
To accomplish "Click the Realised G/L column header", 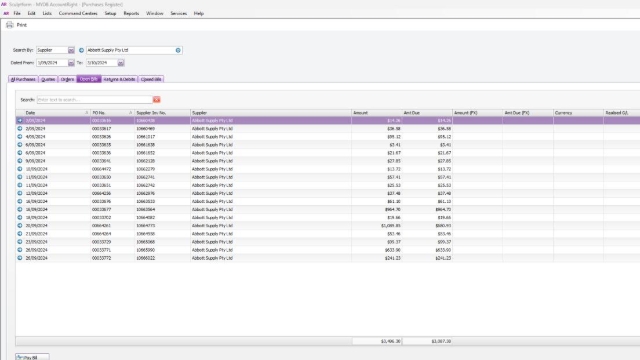I will coord(622,113).
